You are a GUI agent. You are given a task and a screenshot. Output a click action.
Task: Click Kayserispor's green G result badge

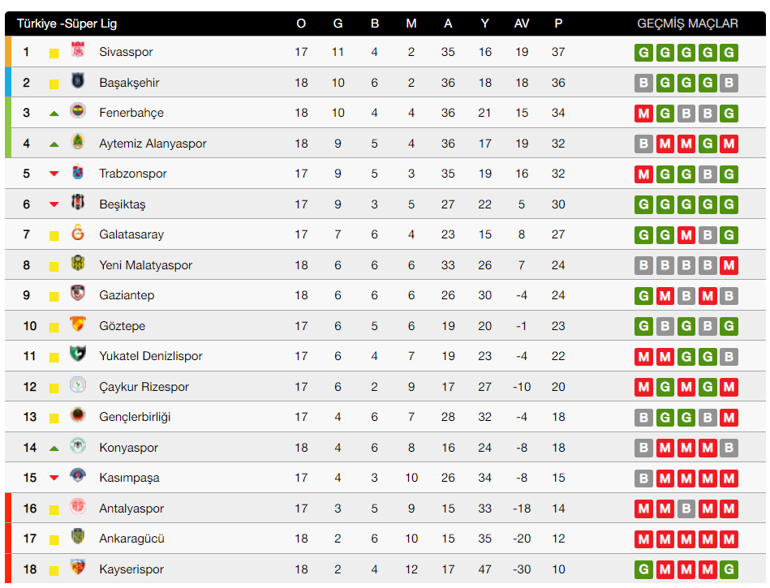click(x=643, y=570)
